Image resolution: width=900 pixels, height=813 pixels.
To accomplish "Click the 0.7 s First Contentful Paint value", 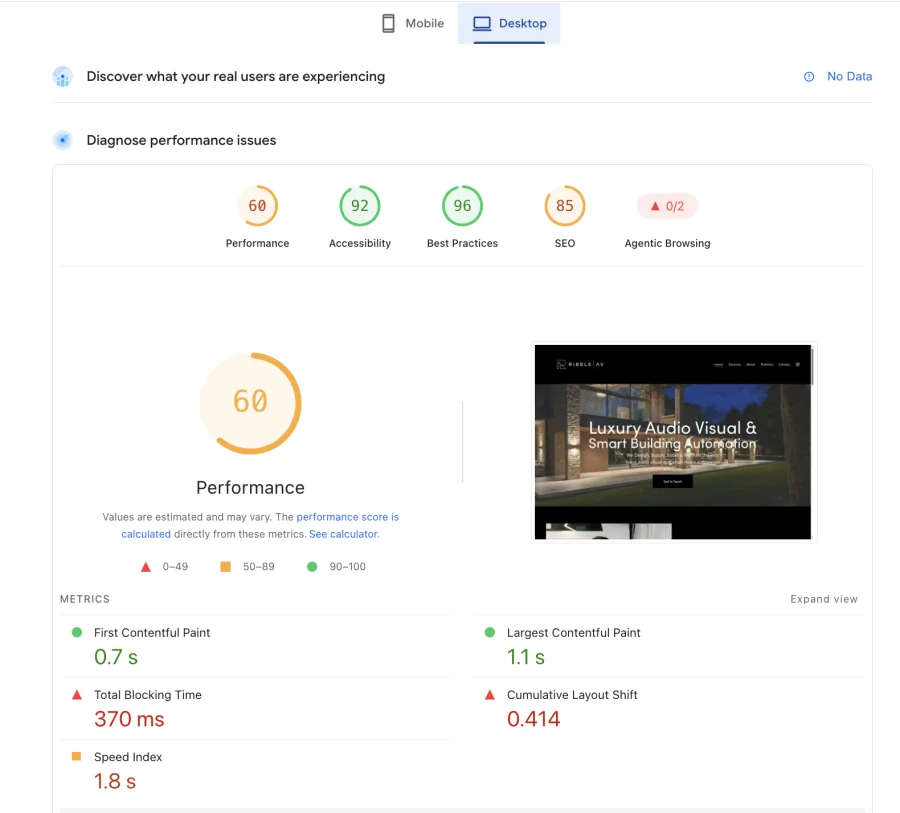I will point(116,657).
